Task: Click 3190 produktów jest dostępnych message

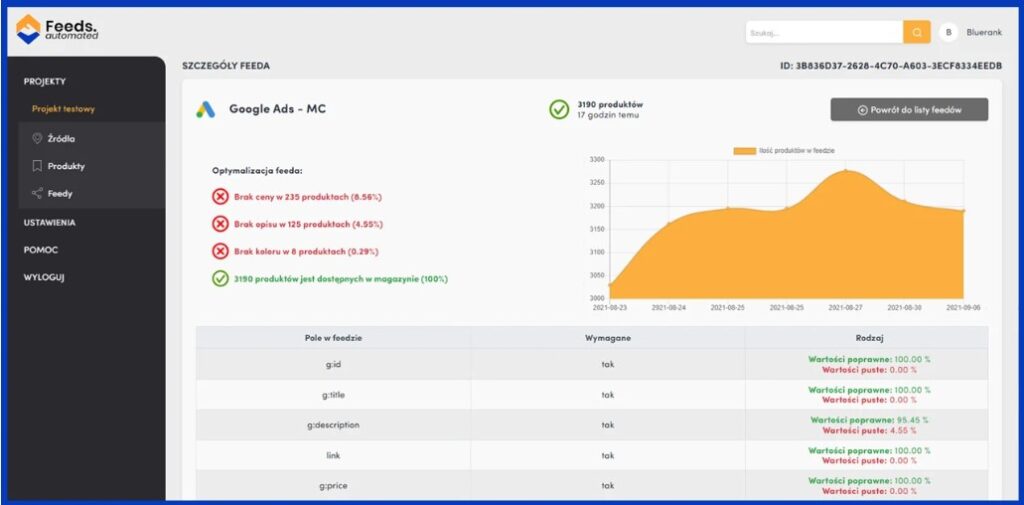Action: (341, 279)
